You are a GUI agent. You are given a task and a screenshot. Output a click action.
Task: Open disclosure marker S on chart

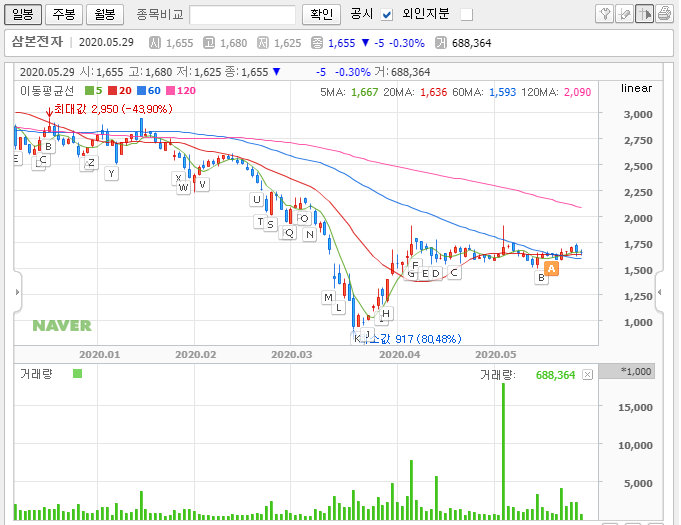(x=271, y=225)
